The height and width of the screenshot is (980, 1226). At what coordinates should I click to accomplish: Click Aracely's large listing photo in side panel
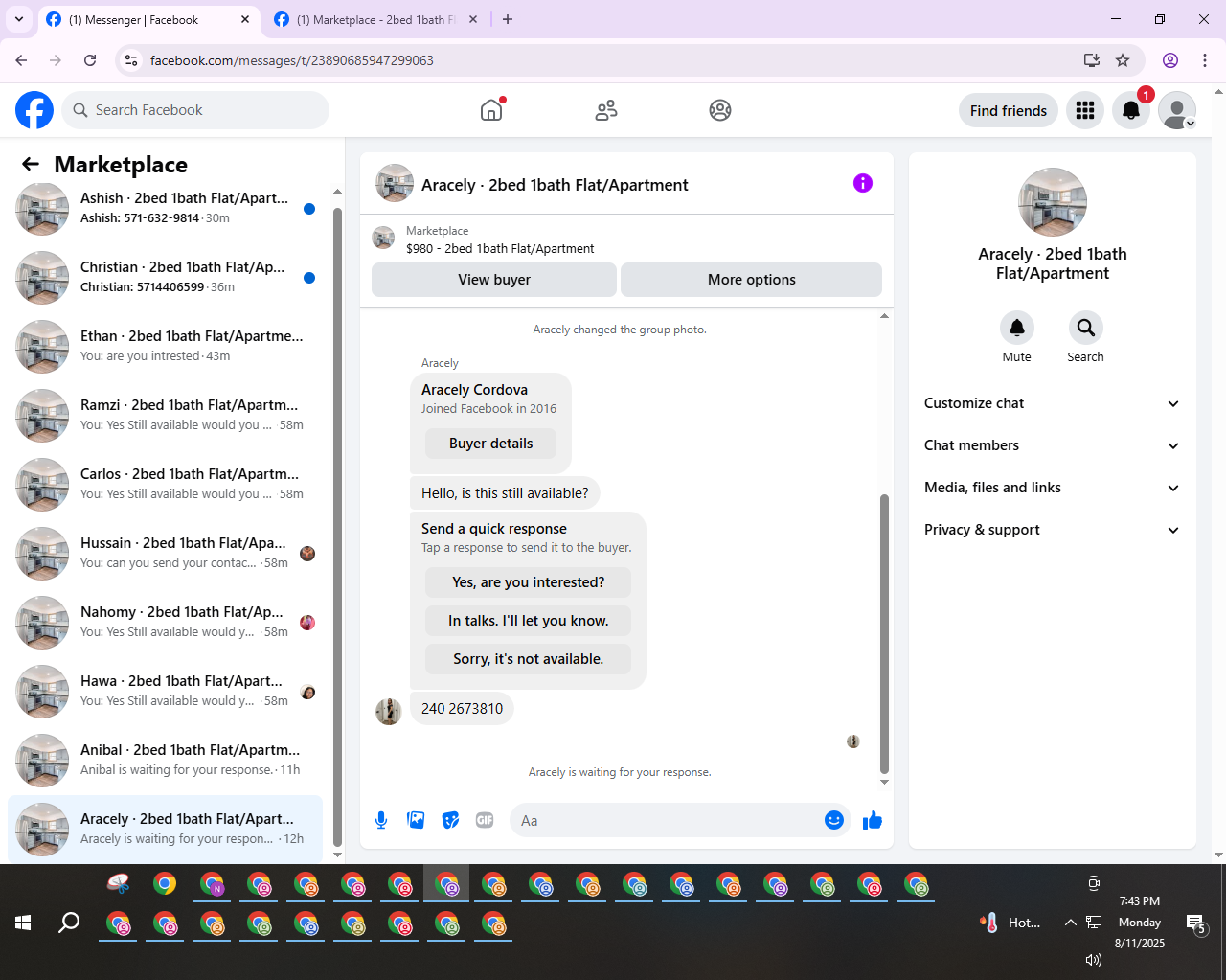1053,202
